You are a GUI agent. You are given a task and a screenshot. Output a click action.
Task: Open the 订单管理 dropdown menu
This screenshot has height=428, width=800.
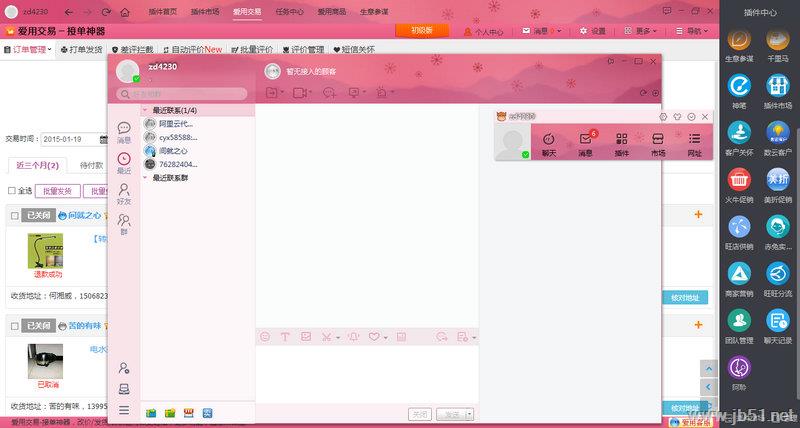30,49
